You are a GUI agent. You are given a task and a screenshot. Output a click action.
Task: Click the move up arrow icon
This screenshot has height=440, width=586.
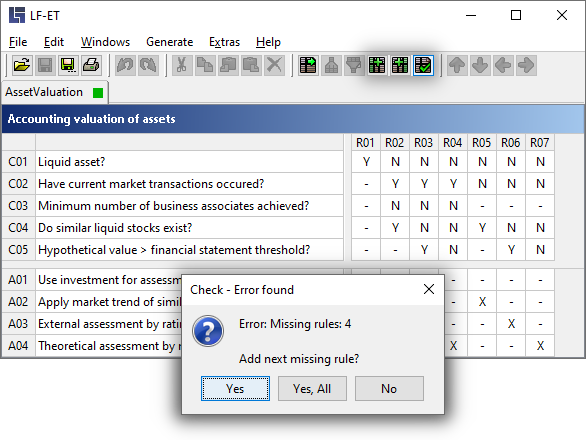click(x=457, y=65)
